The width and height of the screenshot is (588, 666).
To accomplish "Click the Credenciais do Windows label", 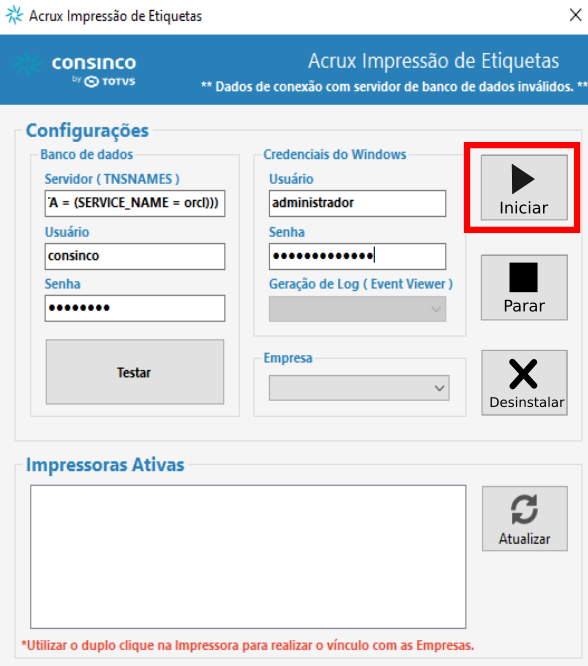I will 335,154.
